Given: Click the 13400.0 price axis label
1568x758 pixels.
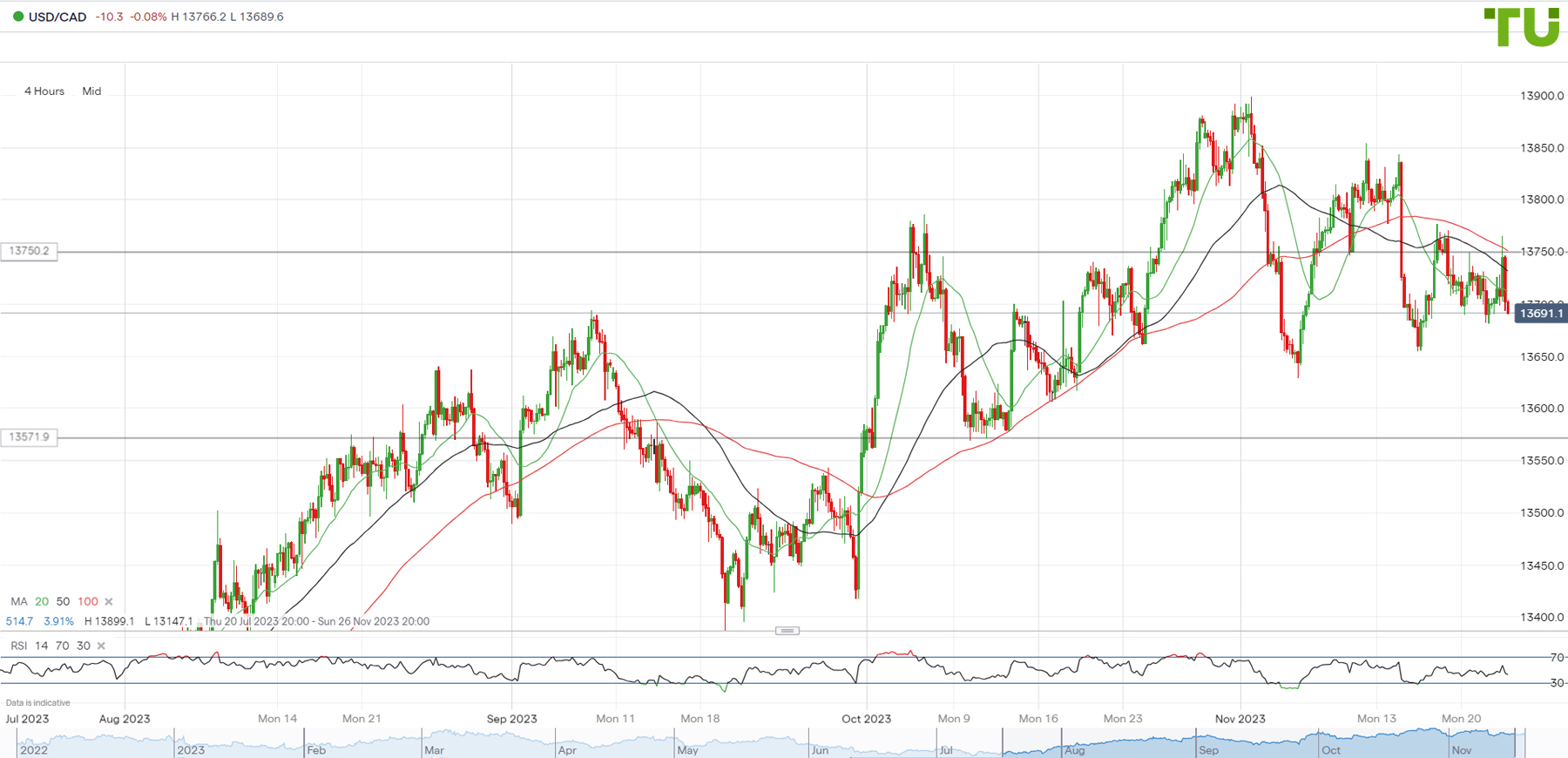Looking at the screenshot, I should tap(1542, 618).
